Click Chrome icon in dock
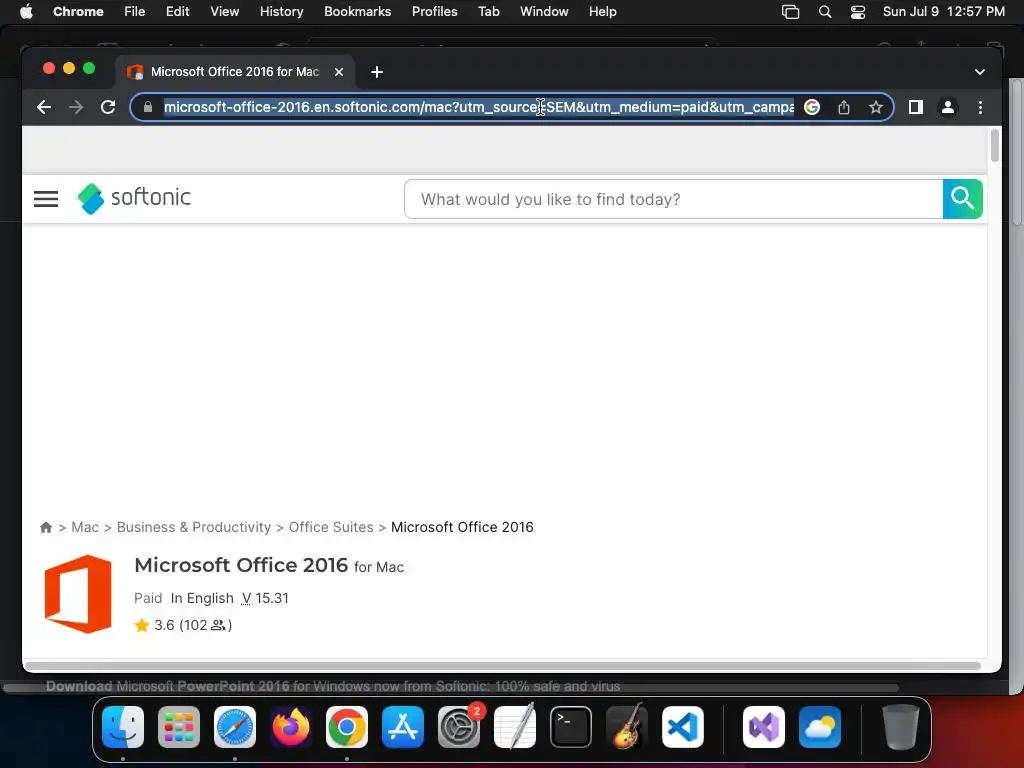Image resolution: width=1024 pixels, height=768 pixels. click(347, 727)
